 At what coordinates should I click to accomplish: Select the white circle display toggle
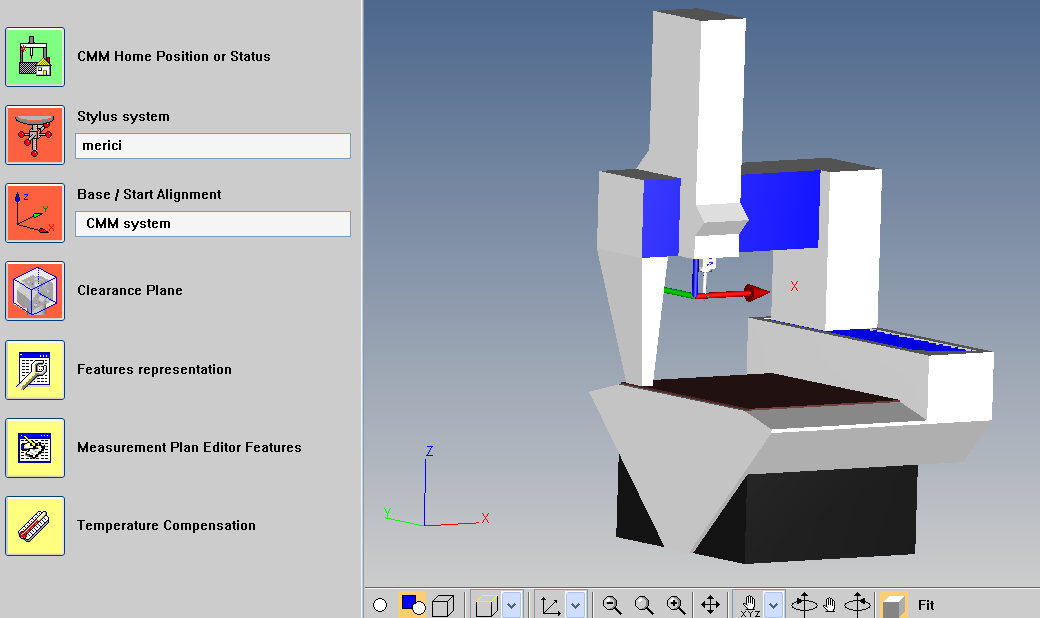[x=380, y=605]
